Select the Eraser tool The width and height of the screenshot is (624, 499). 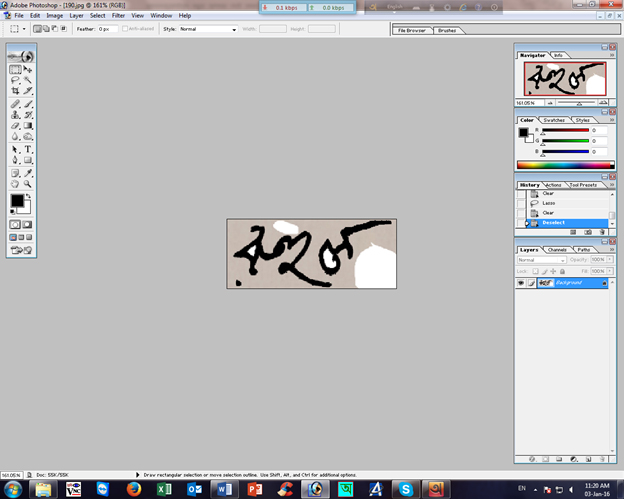click(15, 126)
